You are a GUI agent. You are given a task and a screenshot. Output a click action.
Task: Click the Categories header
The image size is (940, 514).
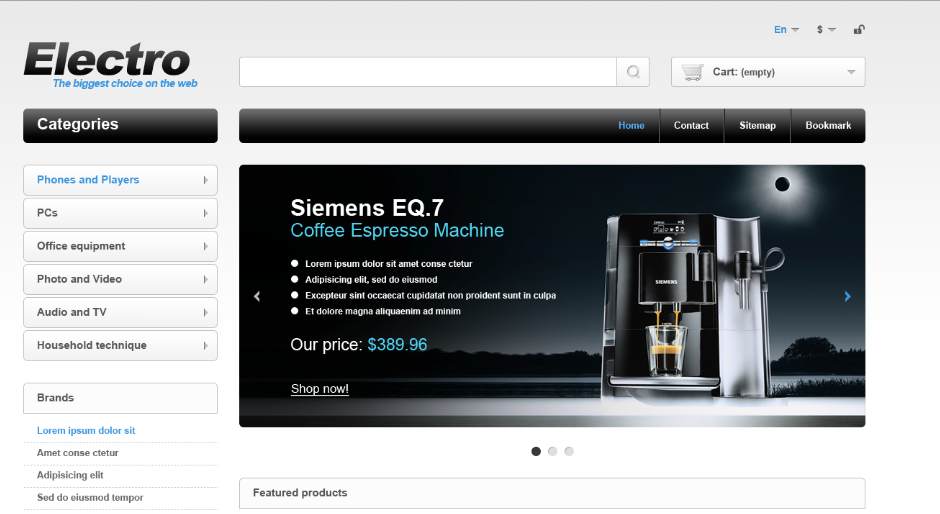click(120, 125)
